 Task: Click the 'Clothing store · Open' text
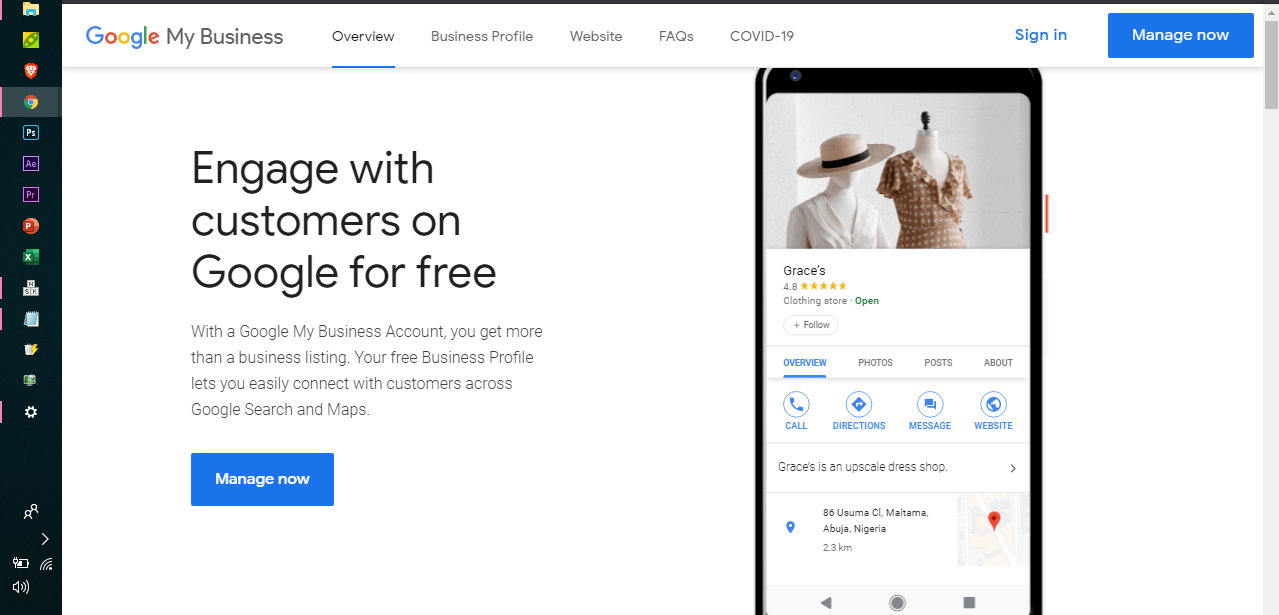click(831, 301)
